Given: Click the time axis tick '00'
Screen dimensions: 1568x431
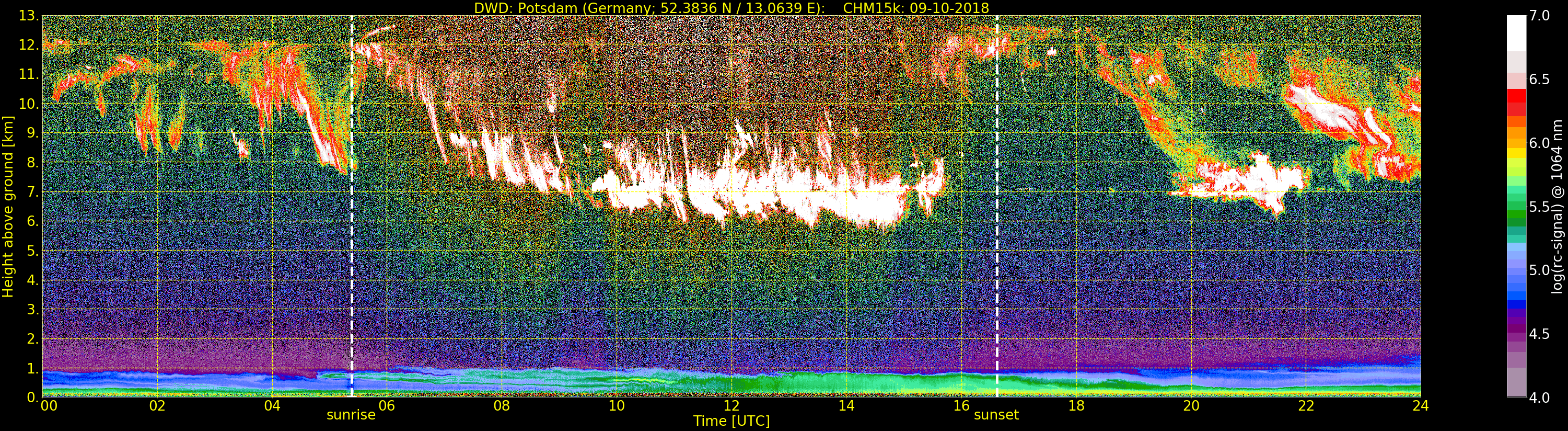Looking at the screenshot, I should (x=49, y=405).
